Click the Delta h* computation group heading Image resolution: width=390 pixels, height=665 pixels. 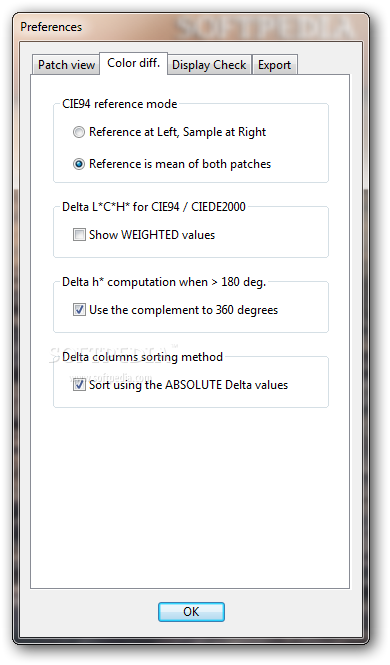tap(164, 282)
